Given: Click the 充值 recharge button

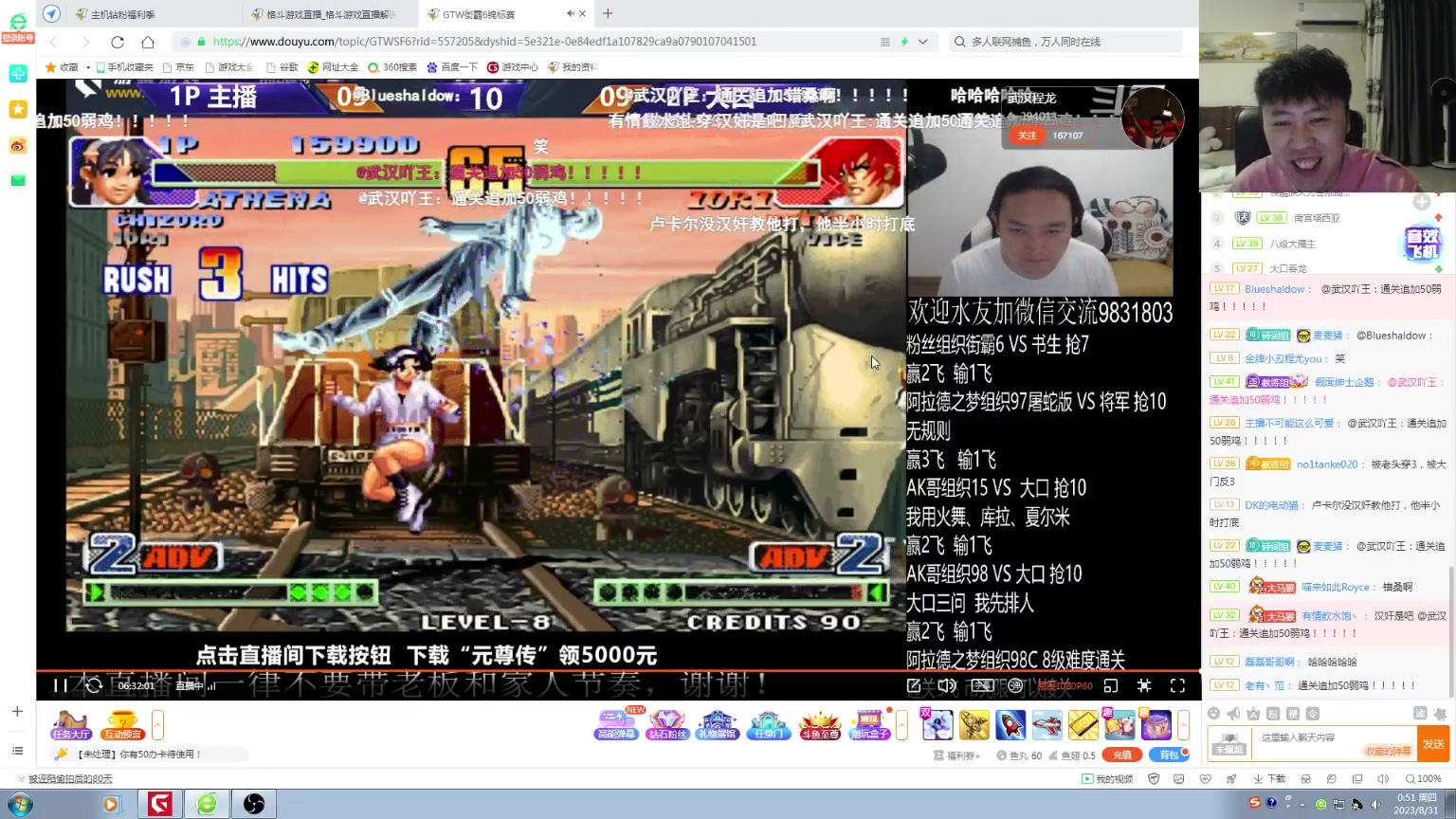Looking at the screenshot, I should click(x=1121, y=755).
